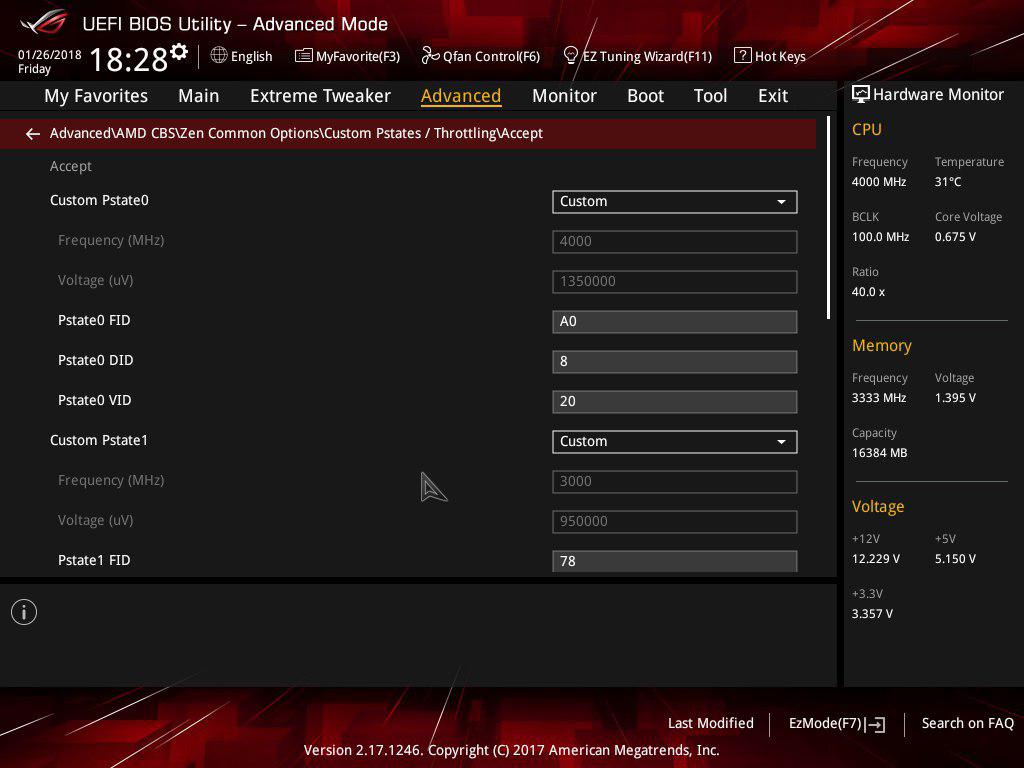
Task: Open Search on FAQ link
Action: click(968, 723)
